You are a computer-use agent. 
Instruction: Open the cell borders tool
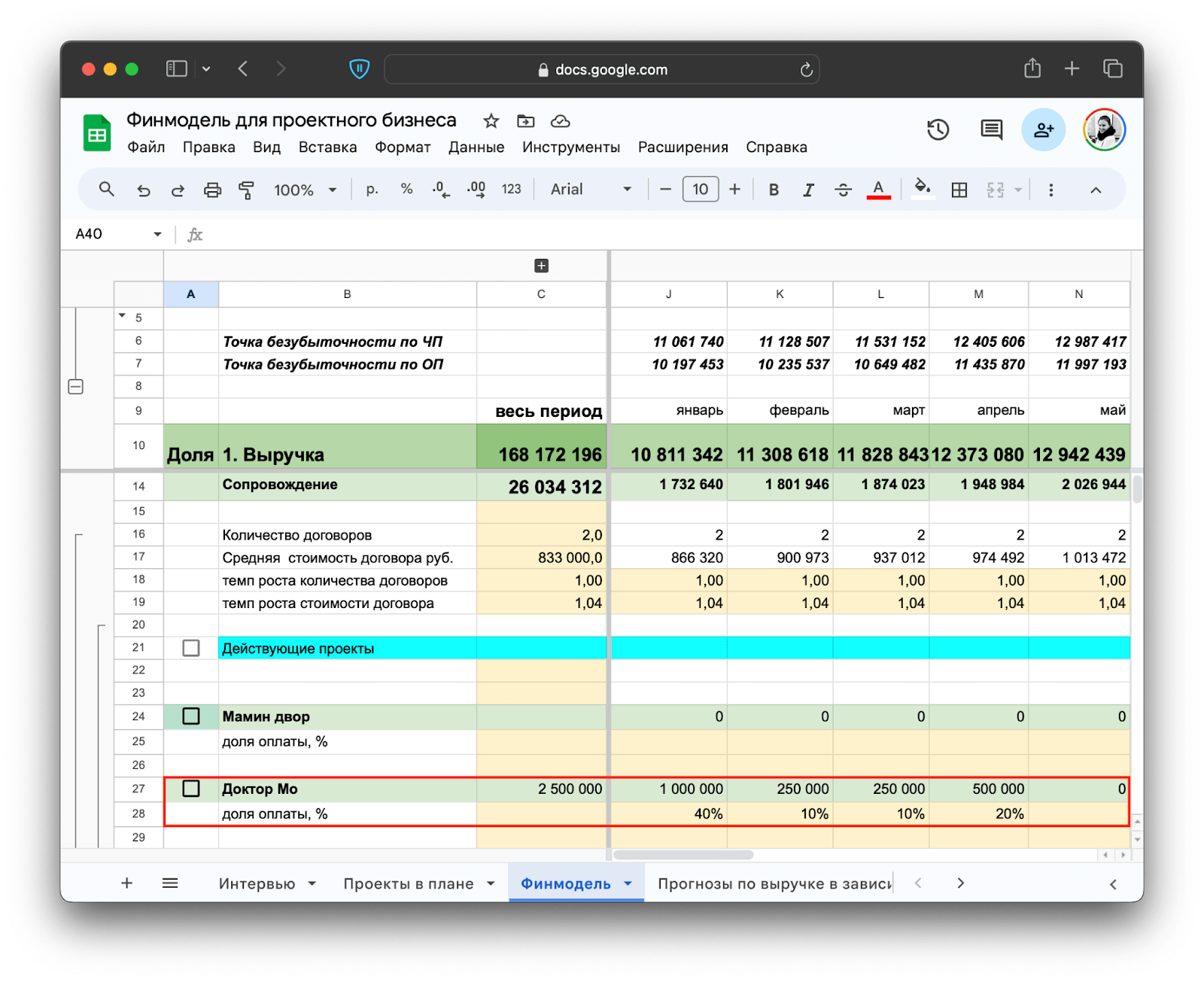point(959,190)
